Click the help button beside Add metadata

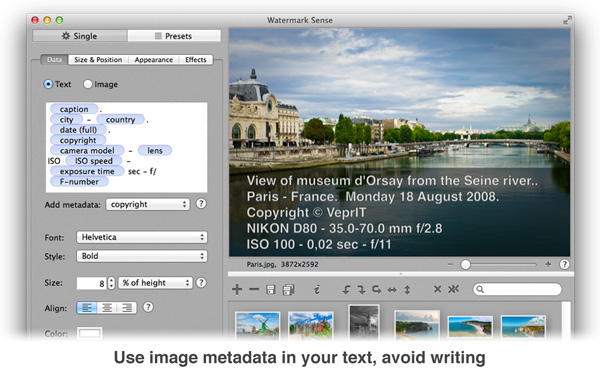[x=201, y=204]
